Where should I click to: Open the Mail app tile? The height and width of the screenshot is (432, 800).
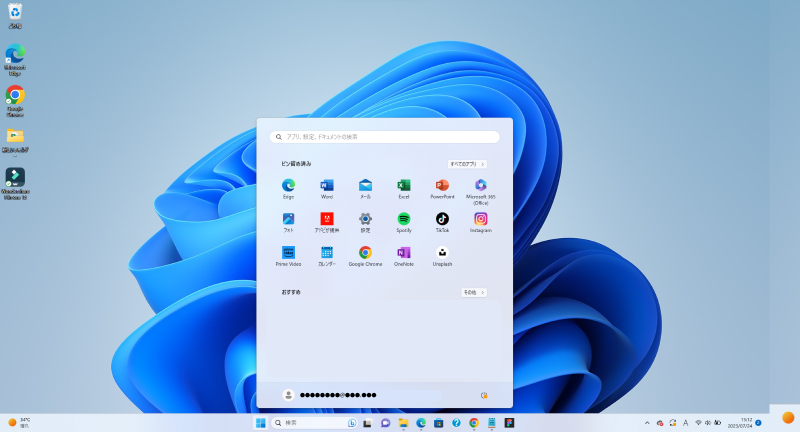pyautogui.click(x=365, y=189)
